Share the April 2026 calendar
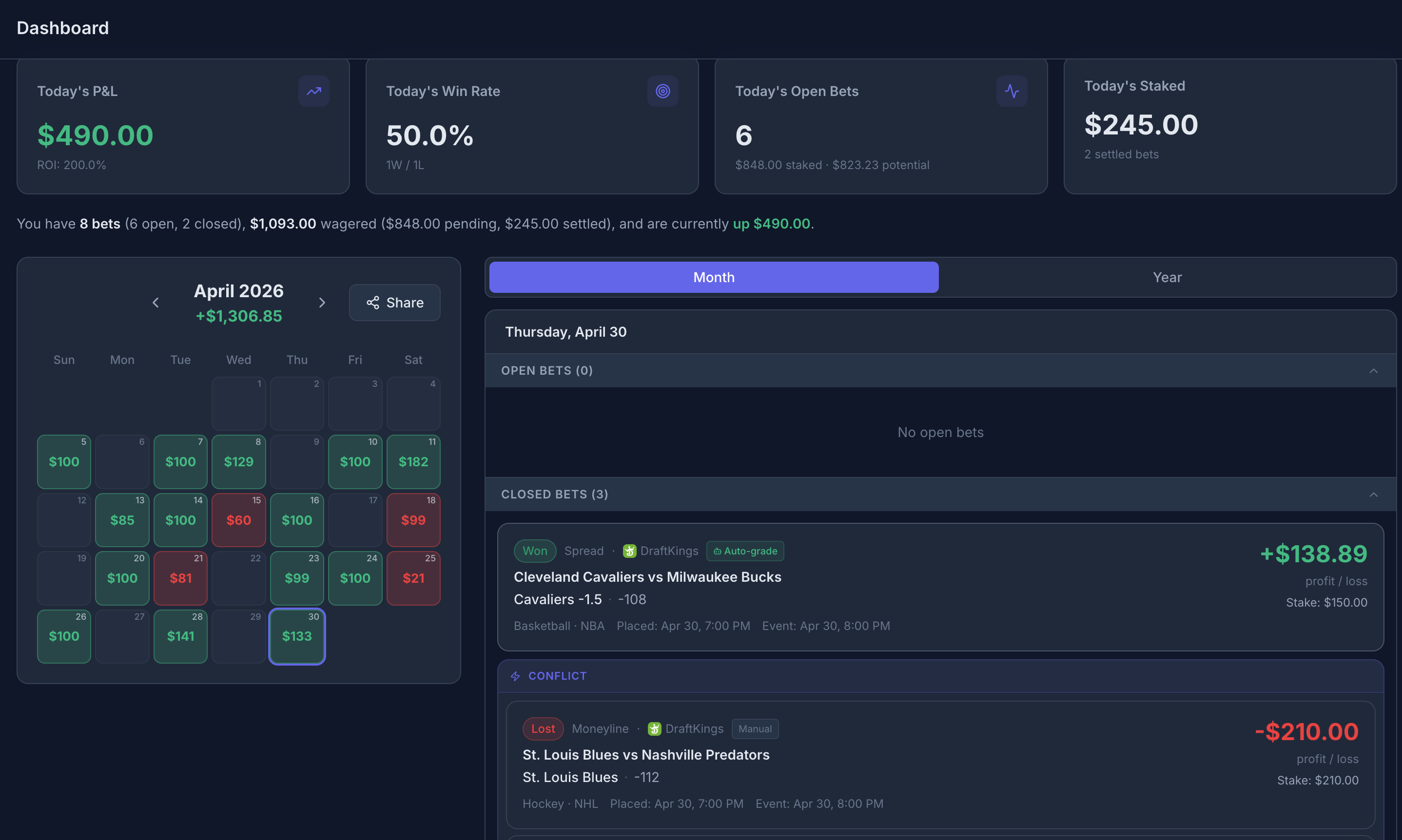The image size is (1402, 840). pyautogui.click(x=395, y=303)
